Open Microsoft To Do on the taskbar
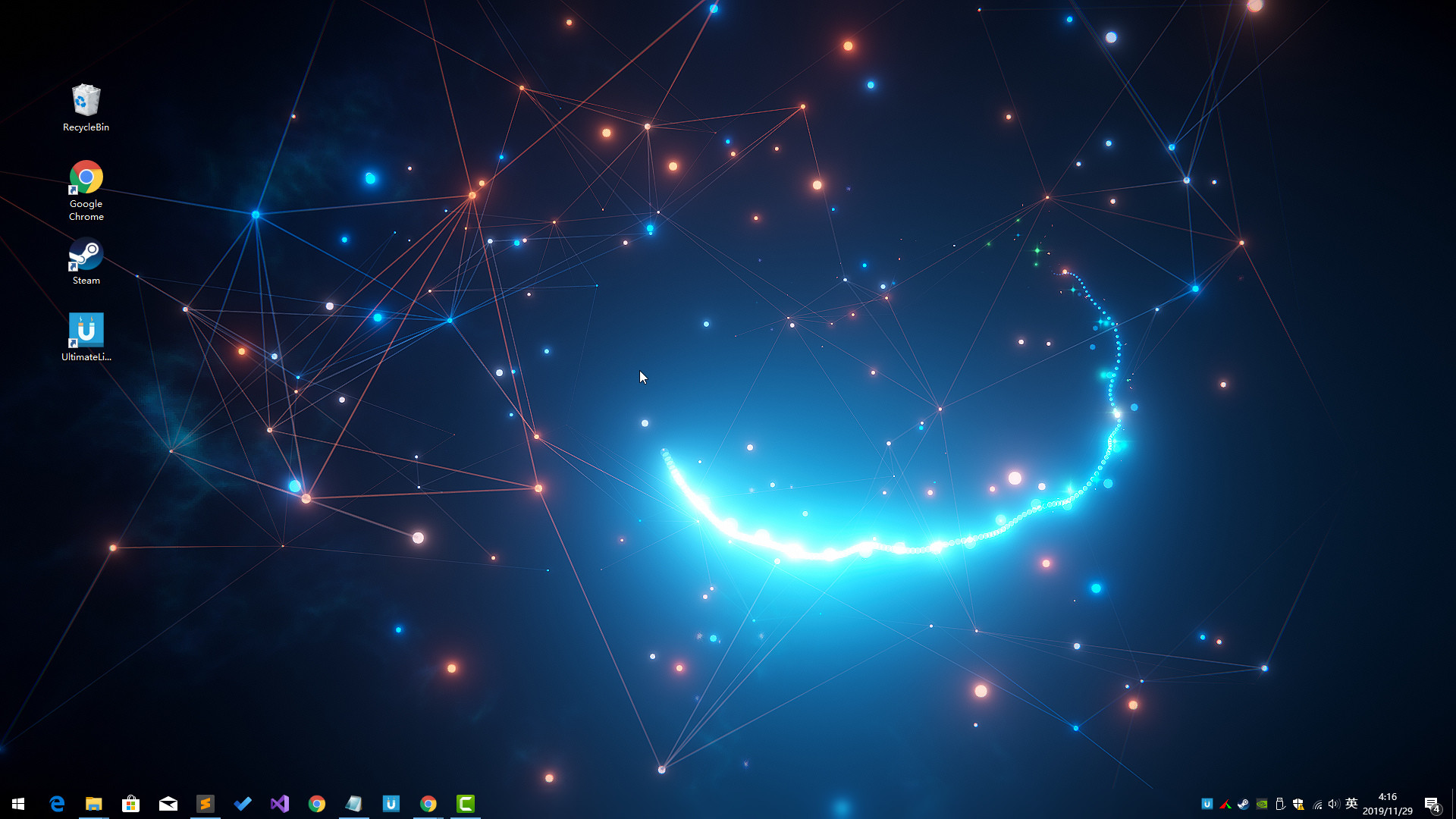The height and width of the screenshot is (819, 1456). (x=243, y=803)
